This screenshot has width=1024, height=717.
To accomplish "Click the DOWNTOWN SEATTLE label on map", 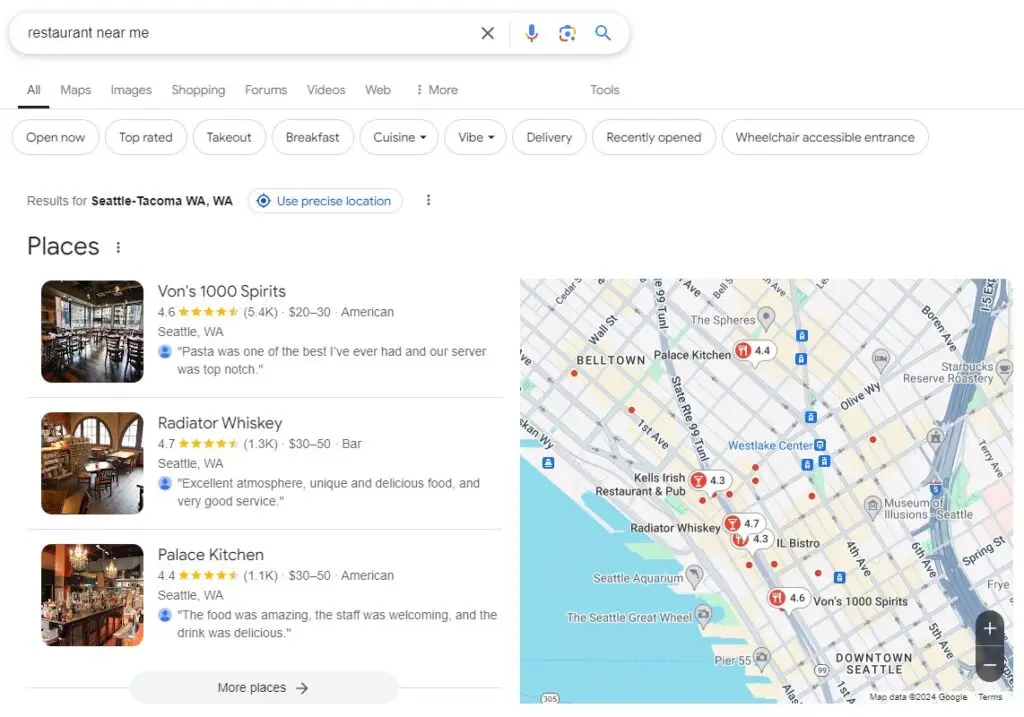I will point(874,663).
